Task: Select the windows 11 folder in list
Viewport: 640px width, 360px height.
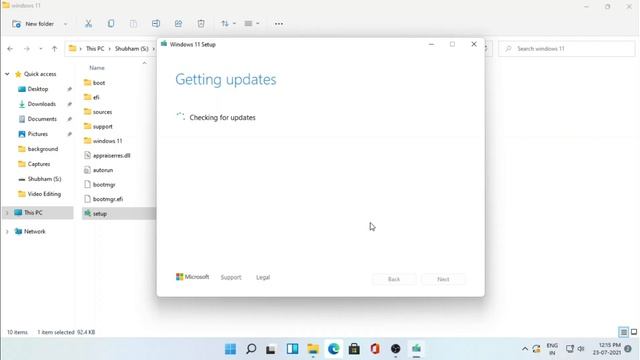Action: coord(107,141)
